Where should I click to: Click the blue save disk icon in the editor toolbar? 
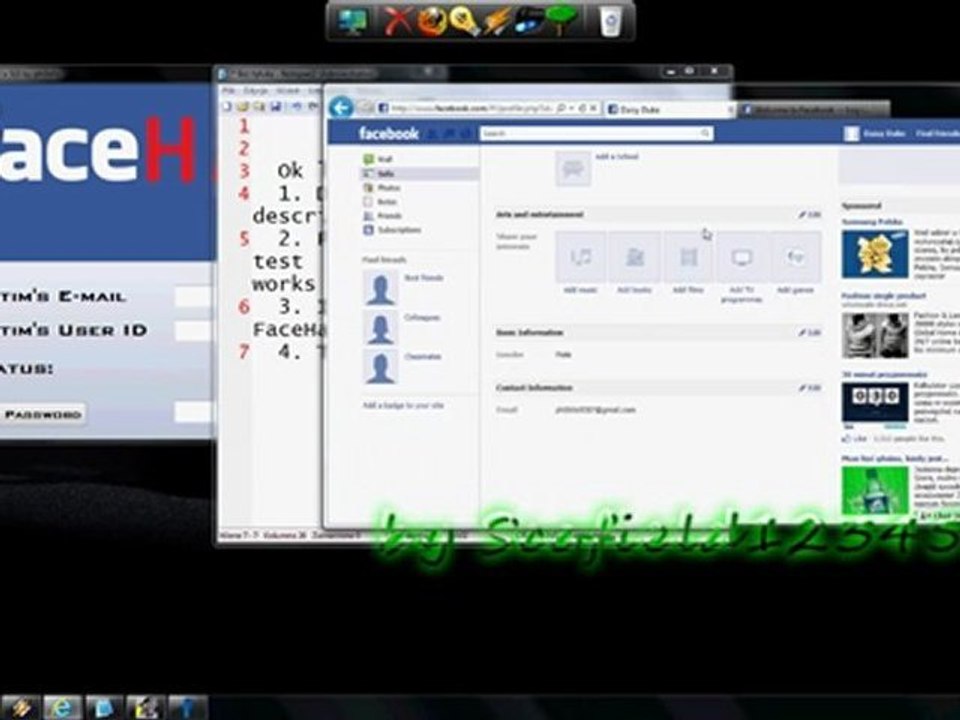click(x=276, y=107)
